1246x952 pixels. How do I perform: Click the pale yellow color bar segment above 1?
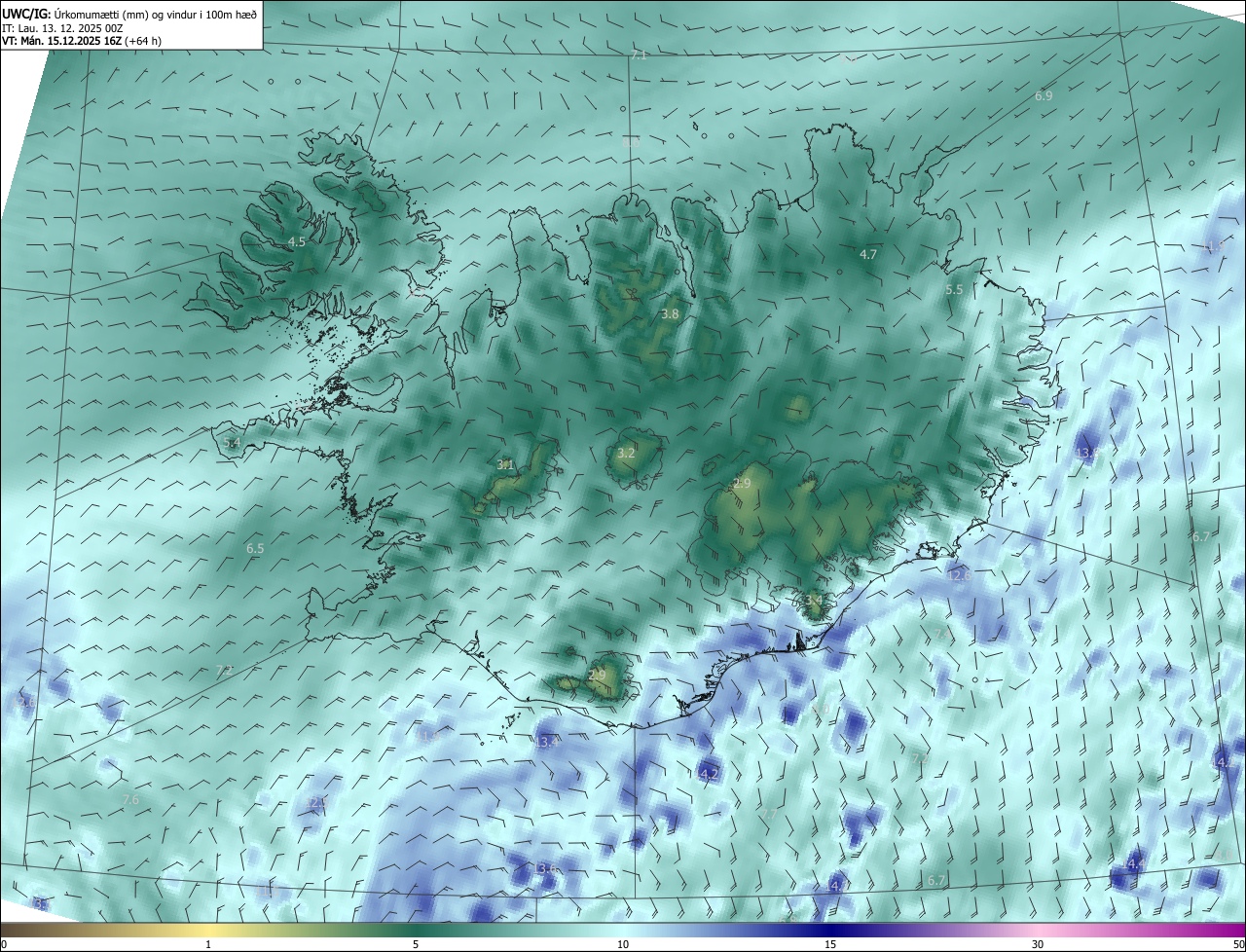coord(208,930)
